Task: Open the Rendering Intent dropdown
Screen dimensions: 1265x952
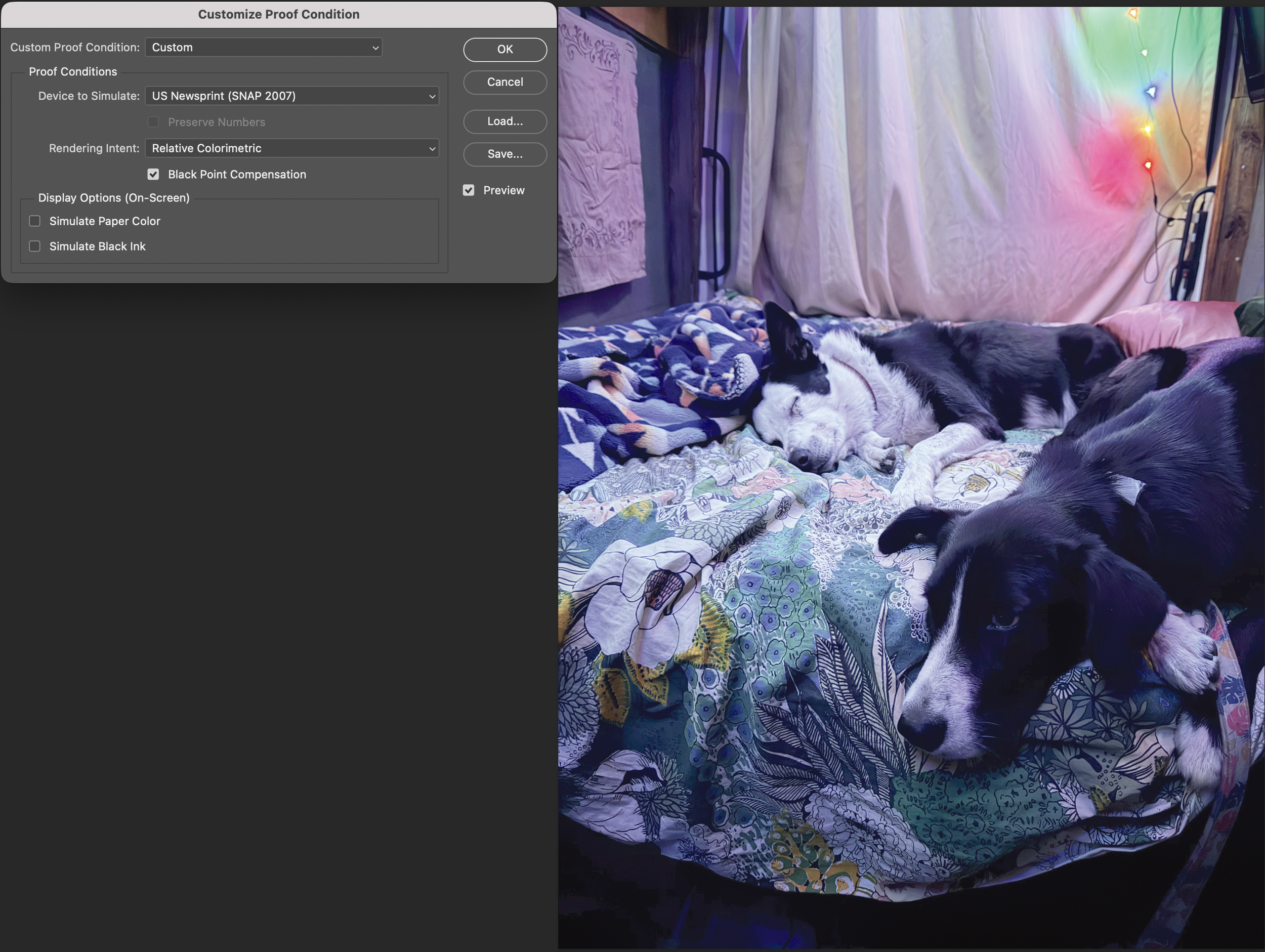Action: [x=291, y=148]
